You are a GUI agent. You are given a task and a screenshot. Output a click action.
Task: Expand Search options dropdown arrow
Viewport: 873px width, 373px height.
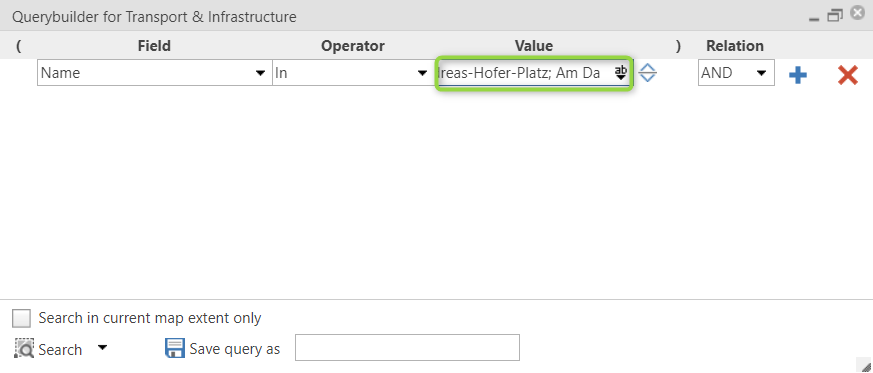pos(102,348)
